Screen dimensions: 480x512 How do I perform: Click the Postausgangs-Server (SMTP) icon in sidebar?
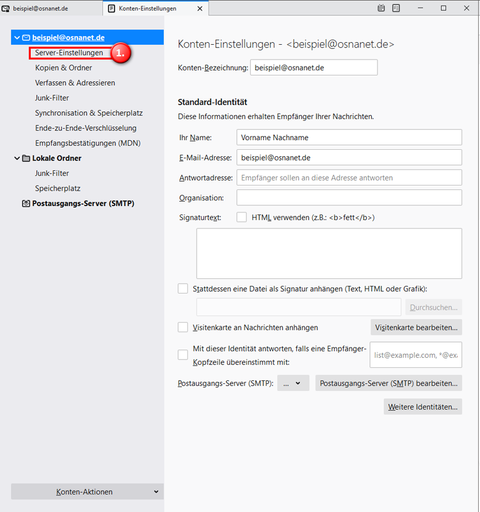26,203
